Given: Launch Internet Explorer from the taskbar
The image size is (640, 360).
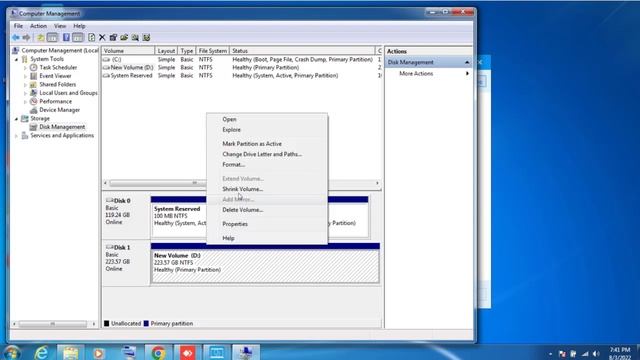Looking at the screenshot, I should [41, 352].
